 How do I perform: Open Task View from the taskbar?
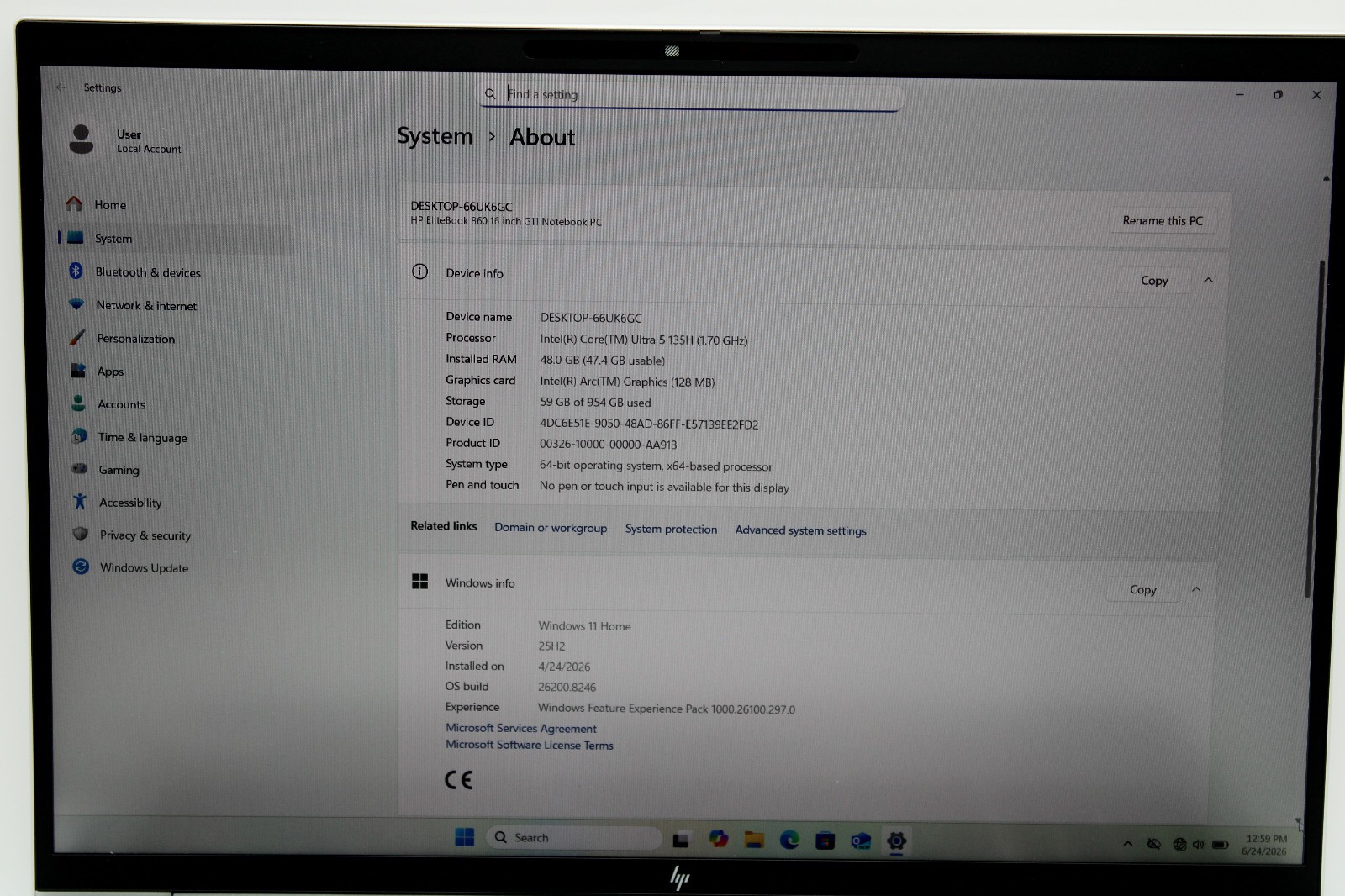click(682, 839)
